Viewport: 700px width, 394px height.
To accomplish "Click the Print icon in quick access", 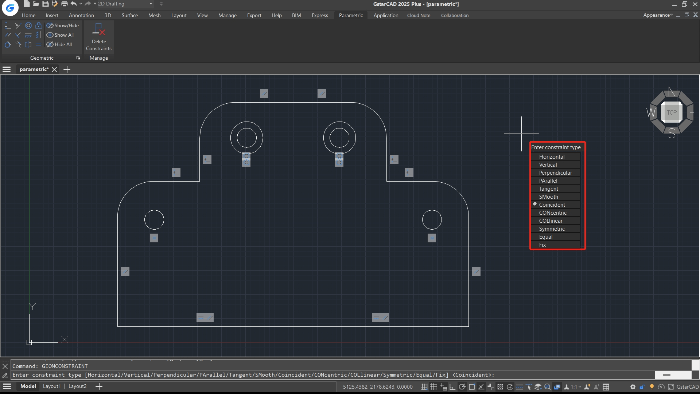I will [x=65, y=4].
